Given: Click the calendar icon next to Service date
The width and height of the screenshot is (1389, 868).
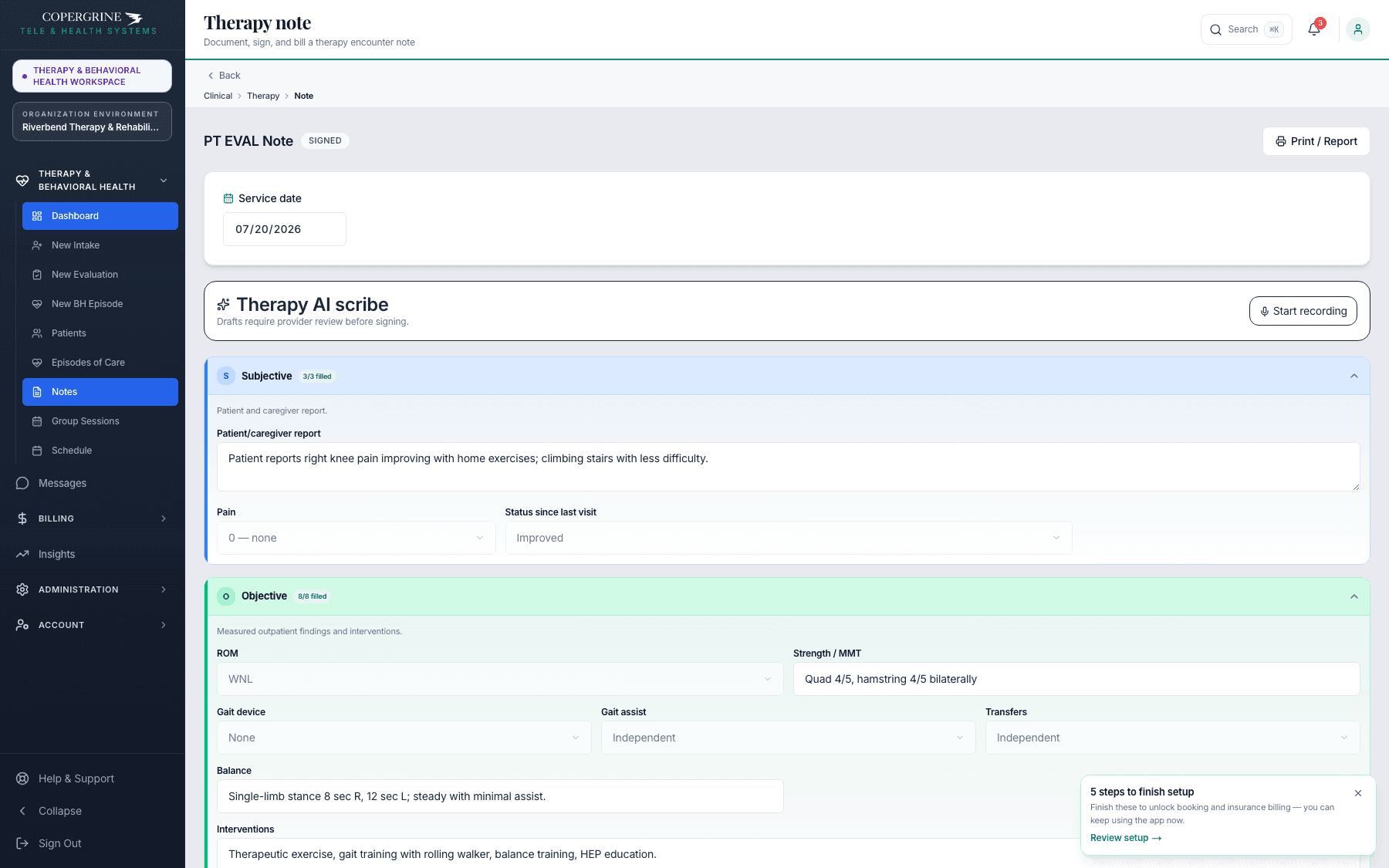Looking at the screenshot, I should coord(228,198).
